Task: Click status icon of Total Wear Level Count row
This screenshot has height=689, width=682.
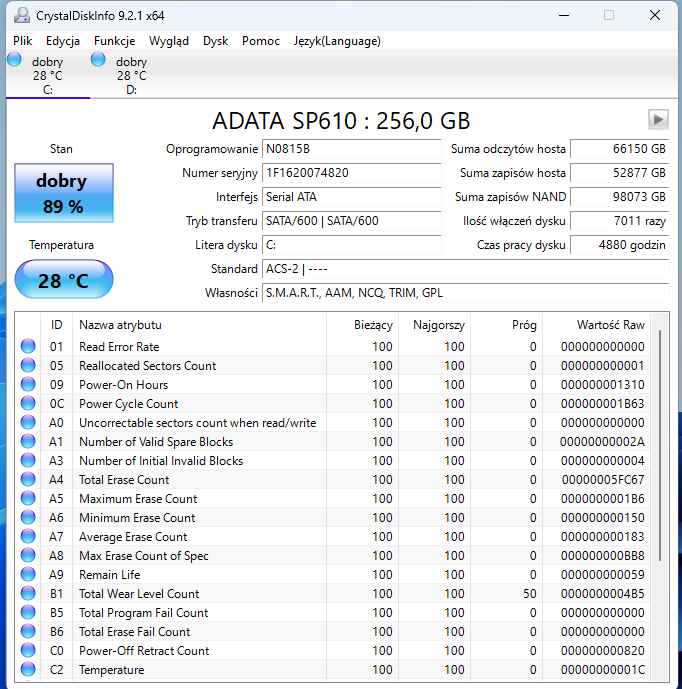Action: 28,593
